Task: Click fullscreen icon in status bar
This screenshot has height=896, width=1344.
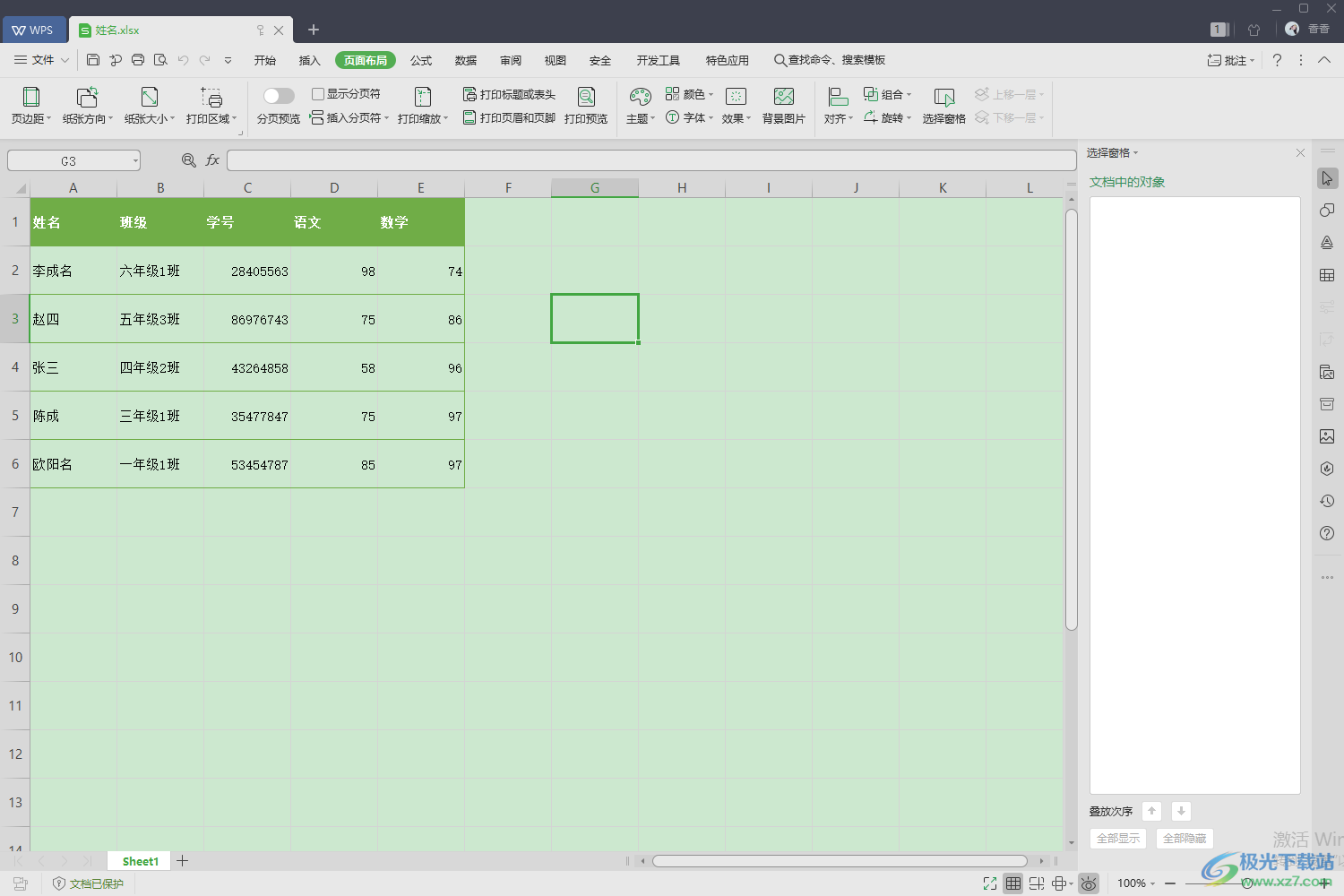Action: click(x=990, y=883)
